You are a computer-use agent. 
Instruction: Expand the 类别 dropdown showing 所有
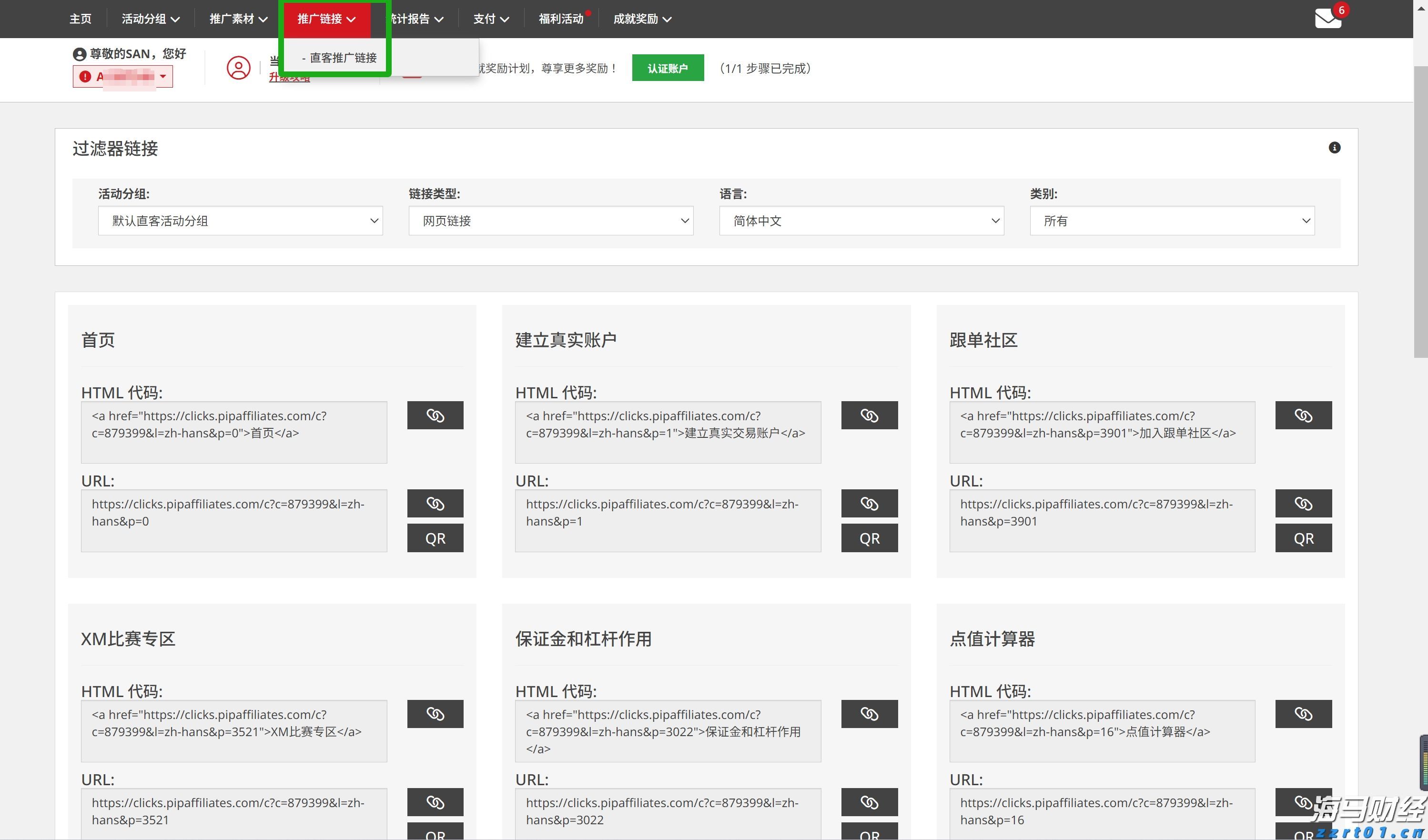pos(1172,221)
